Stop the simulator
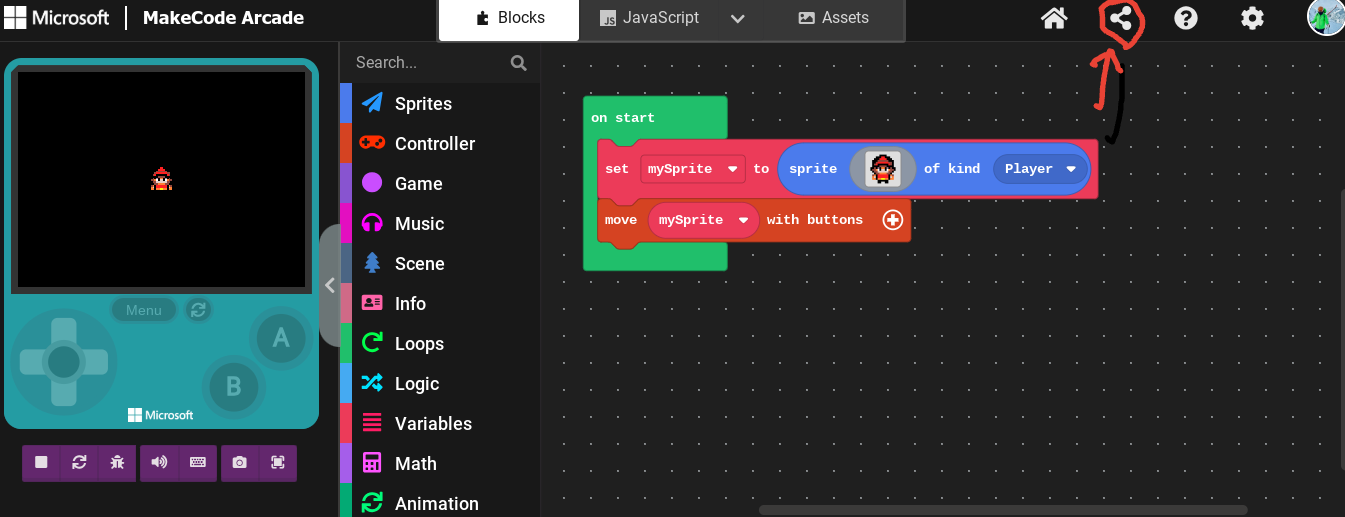1345x517 pixels. [42, 462]
